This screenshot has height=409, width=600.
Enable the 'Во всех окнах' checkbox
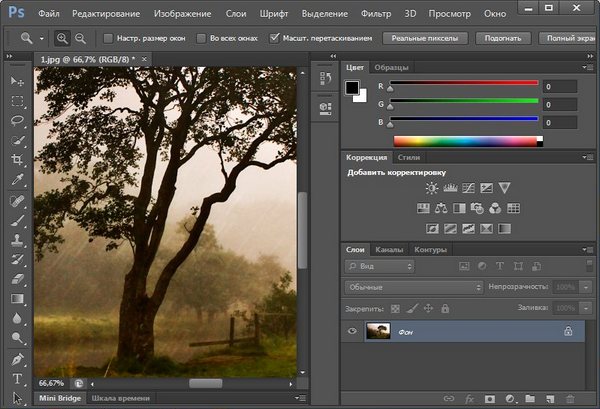[199, 38]
